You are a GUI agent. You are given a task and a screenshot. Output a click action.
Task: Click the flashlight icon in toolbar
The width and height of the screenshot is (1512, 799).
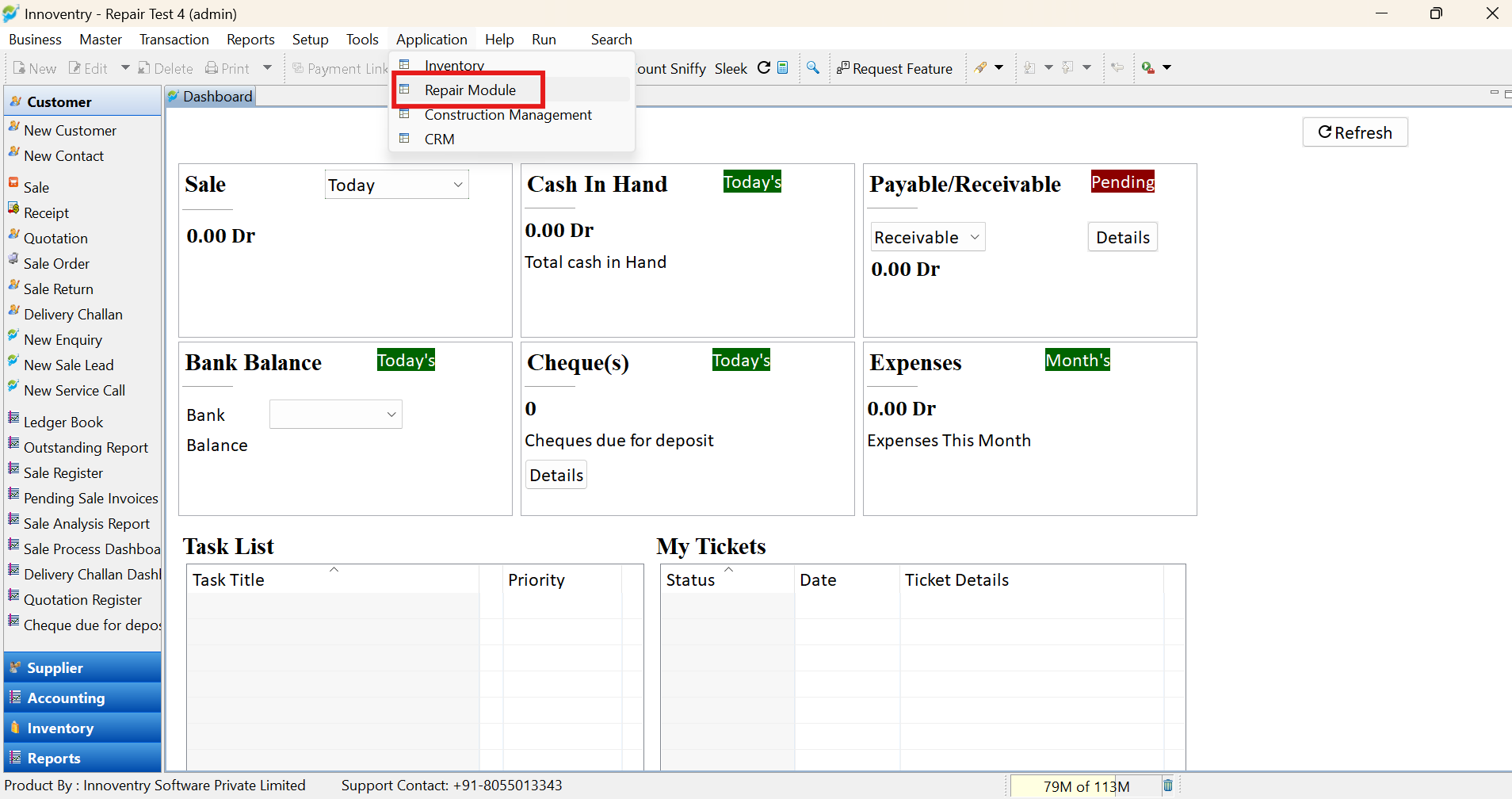tap(981, 68)
